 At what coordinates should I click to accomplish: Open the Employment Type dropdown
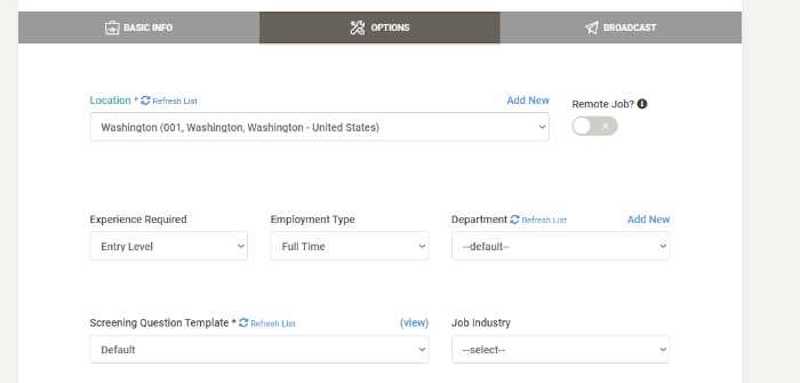[349, 246]
